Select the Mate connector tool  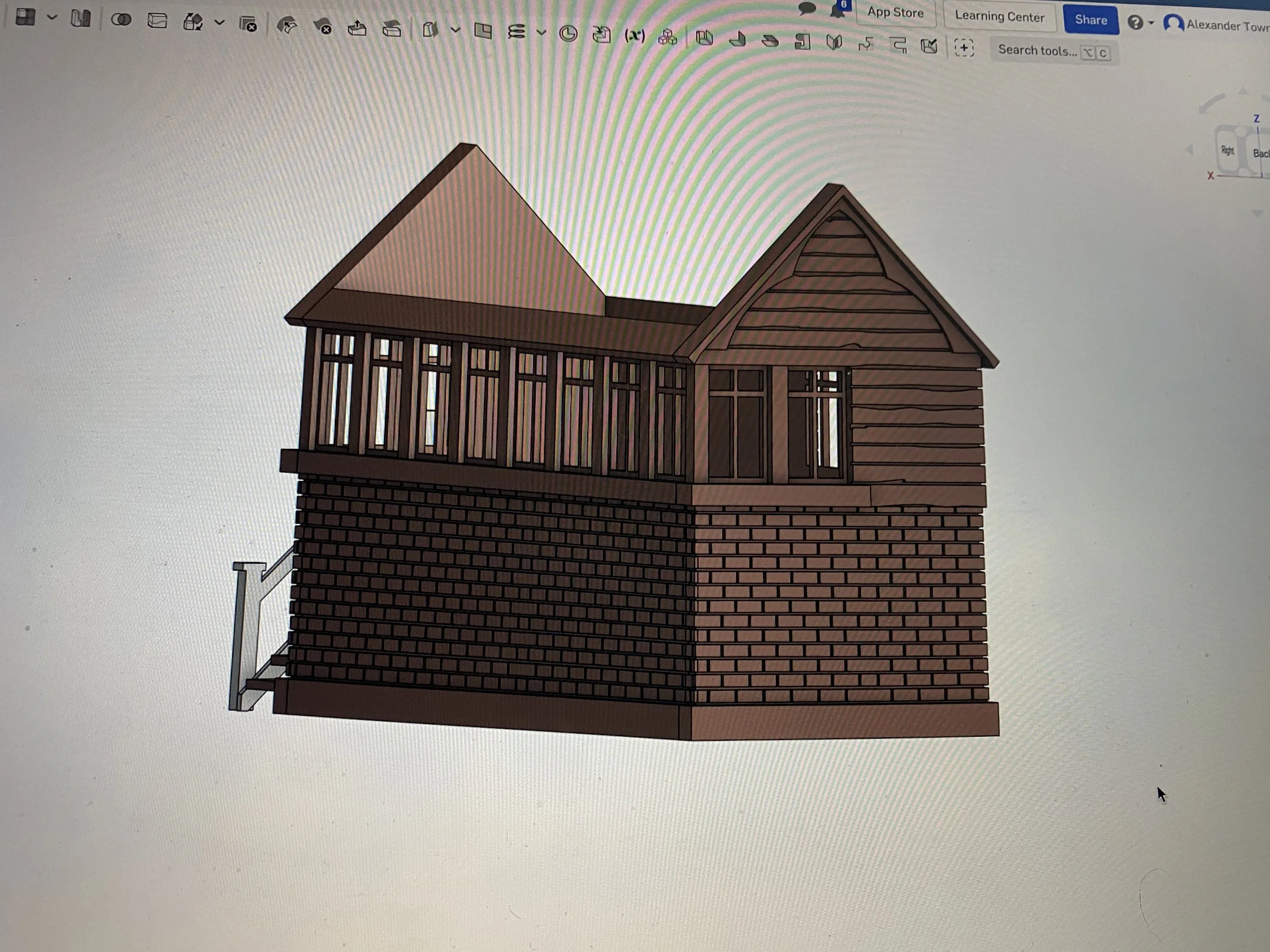point(568,34)
